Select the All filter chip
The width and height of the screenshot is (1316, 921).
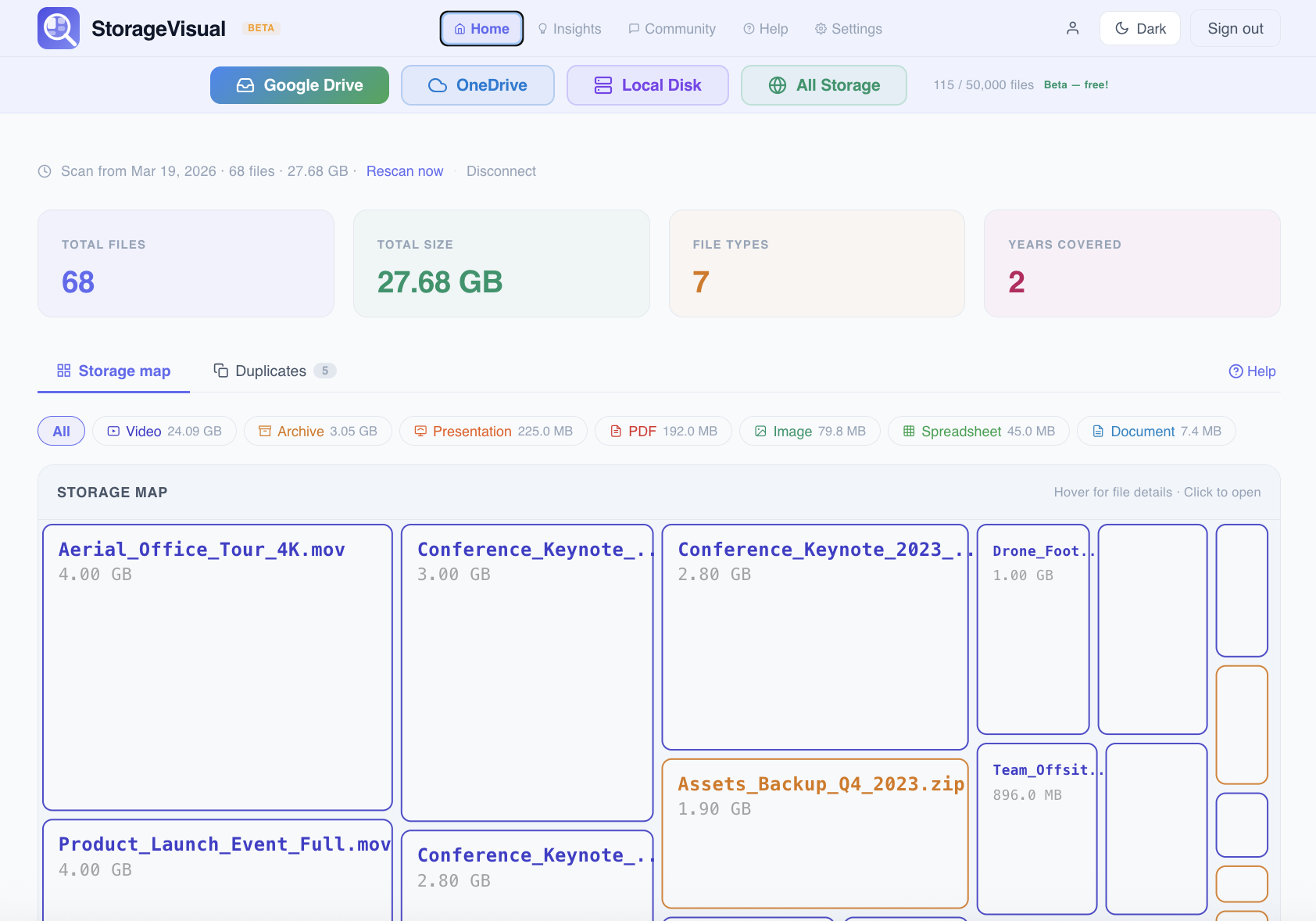coord(61,432)
